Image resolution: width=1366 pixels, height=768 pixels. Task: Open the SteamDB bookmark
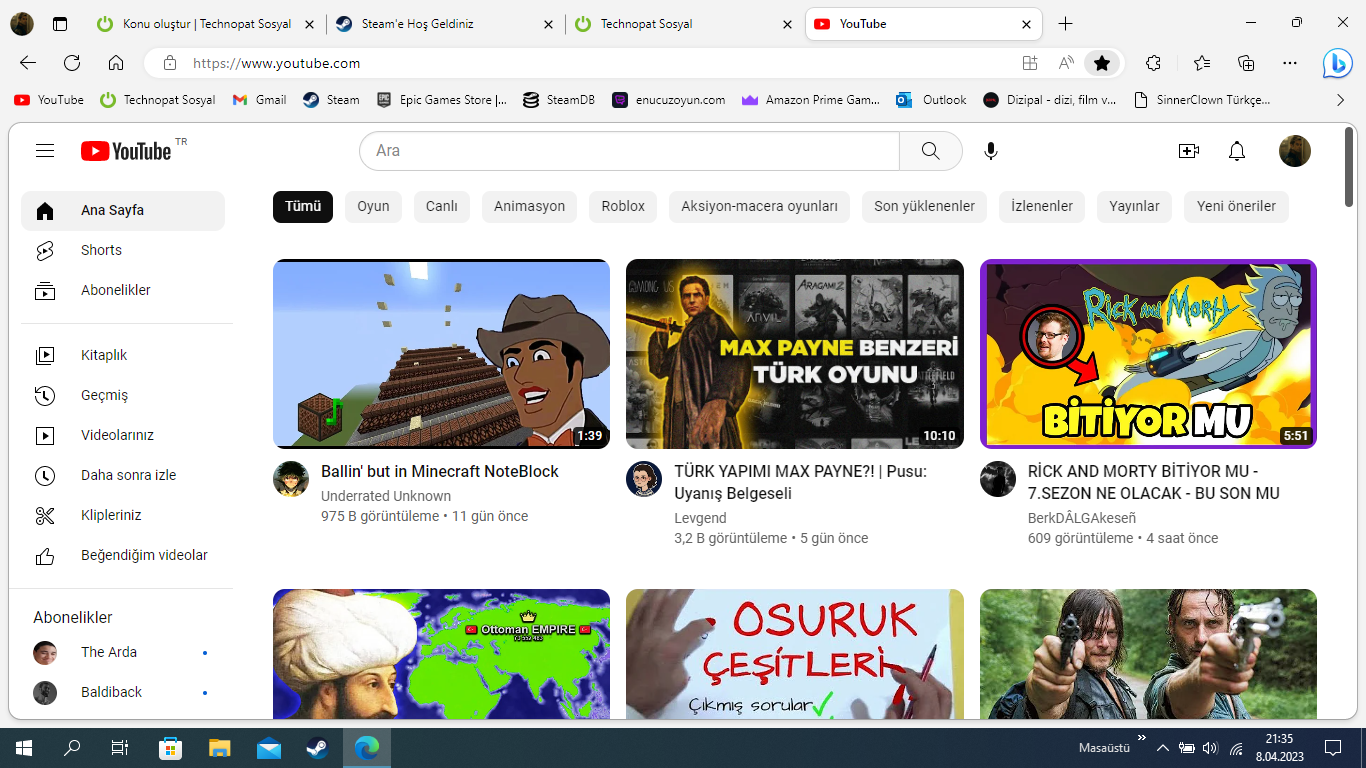coord(560,100)
